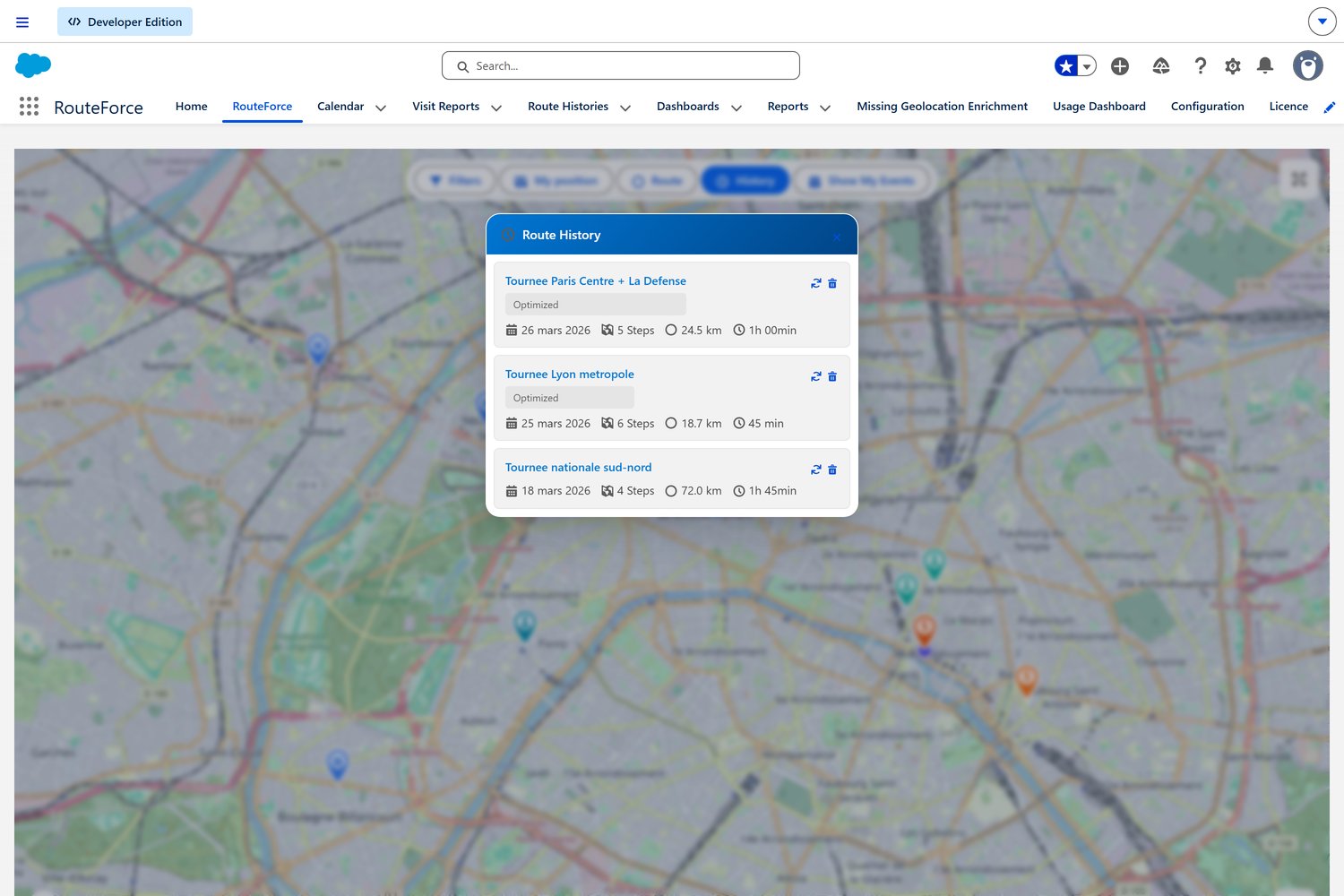This screenshot has height=896, width=1344.
Task: Open the global actions plus icon
Action: click(x=1119, y=65)
